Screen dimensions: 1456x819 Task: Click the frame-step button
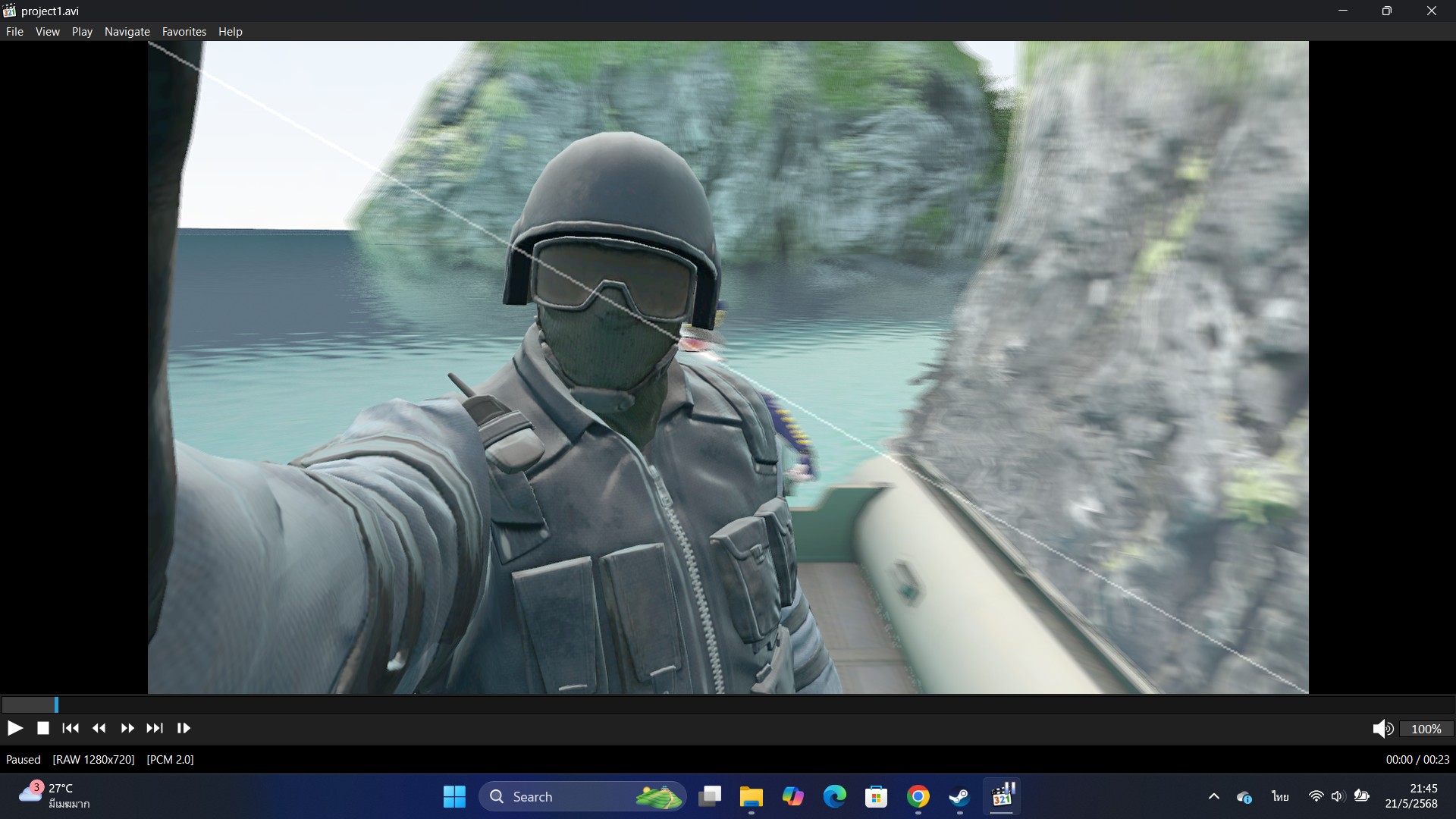(184, 728)
